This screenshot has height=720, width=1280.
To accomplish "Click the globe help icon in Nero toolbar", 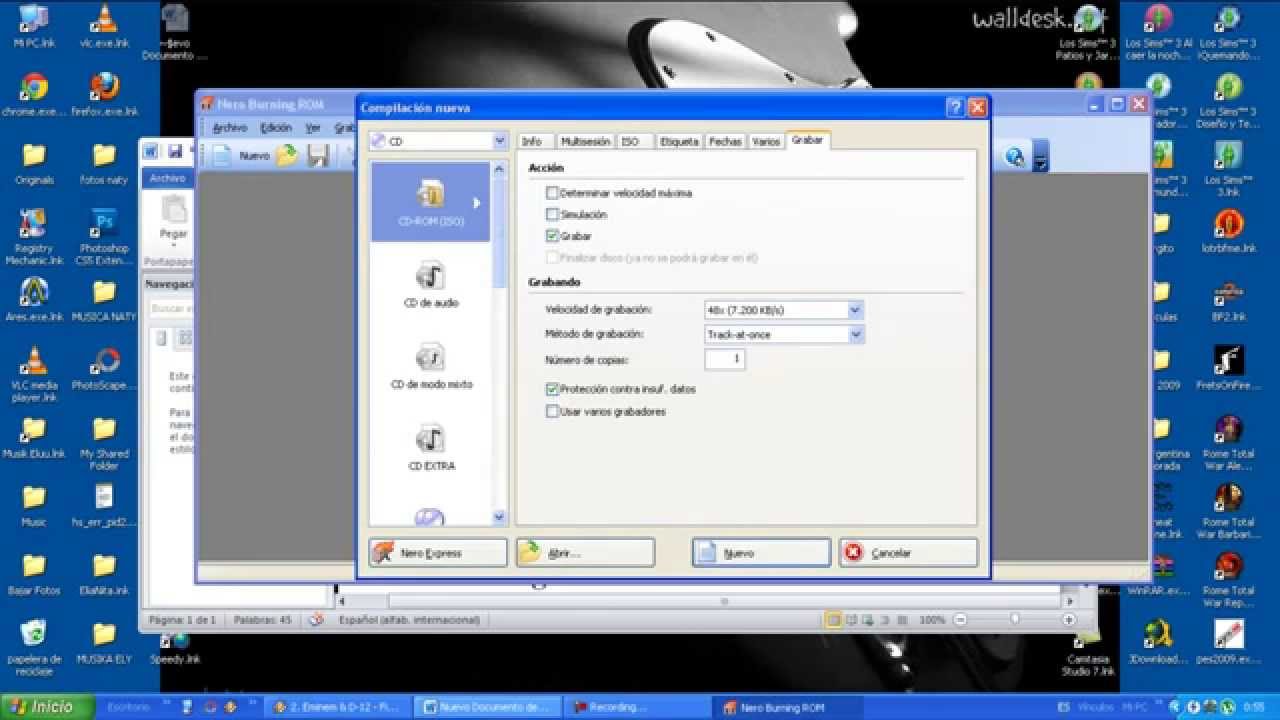I will [1016, 156].
